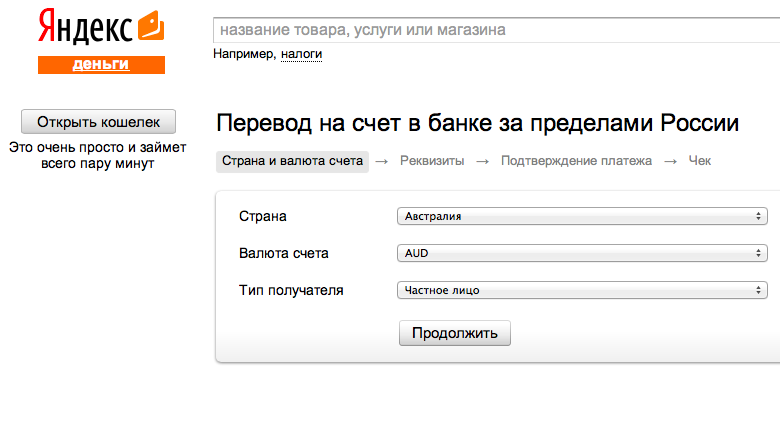Open the Страна dropdown showing Австралия
Screen dimensions: 780x434
[582, 216]
